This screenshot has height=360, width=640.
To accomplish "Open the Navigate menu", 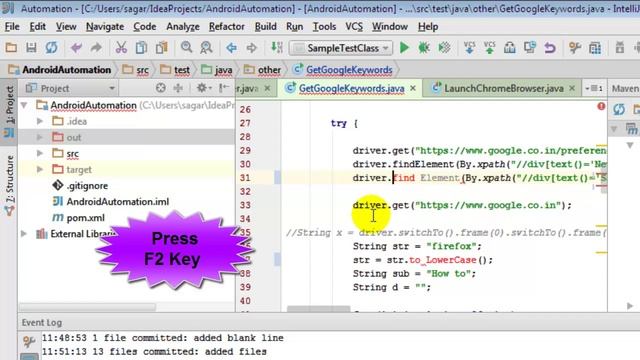I will pos(105,27).
